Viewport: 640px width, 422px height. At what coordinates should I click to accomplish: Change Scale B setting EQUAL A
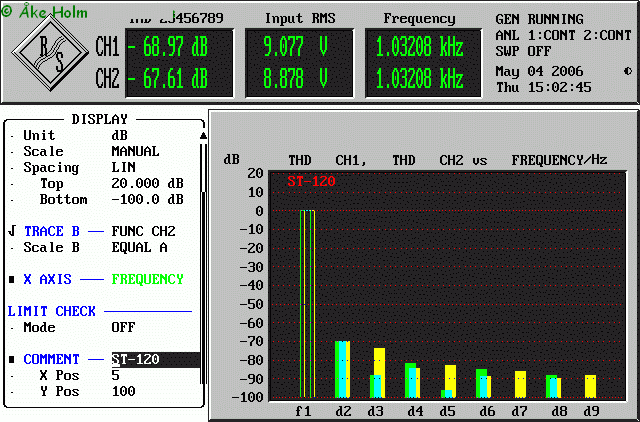139,247
